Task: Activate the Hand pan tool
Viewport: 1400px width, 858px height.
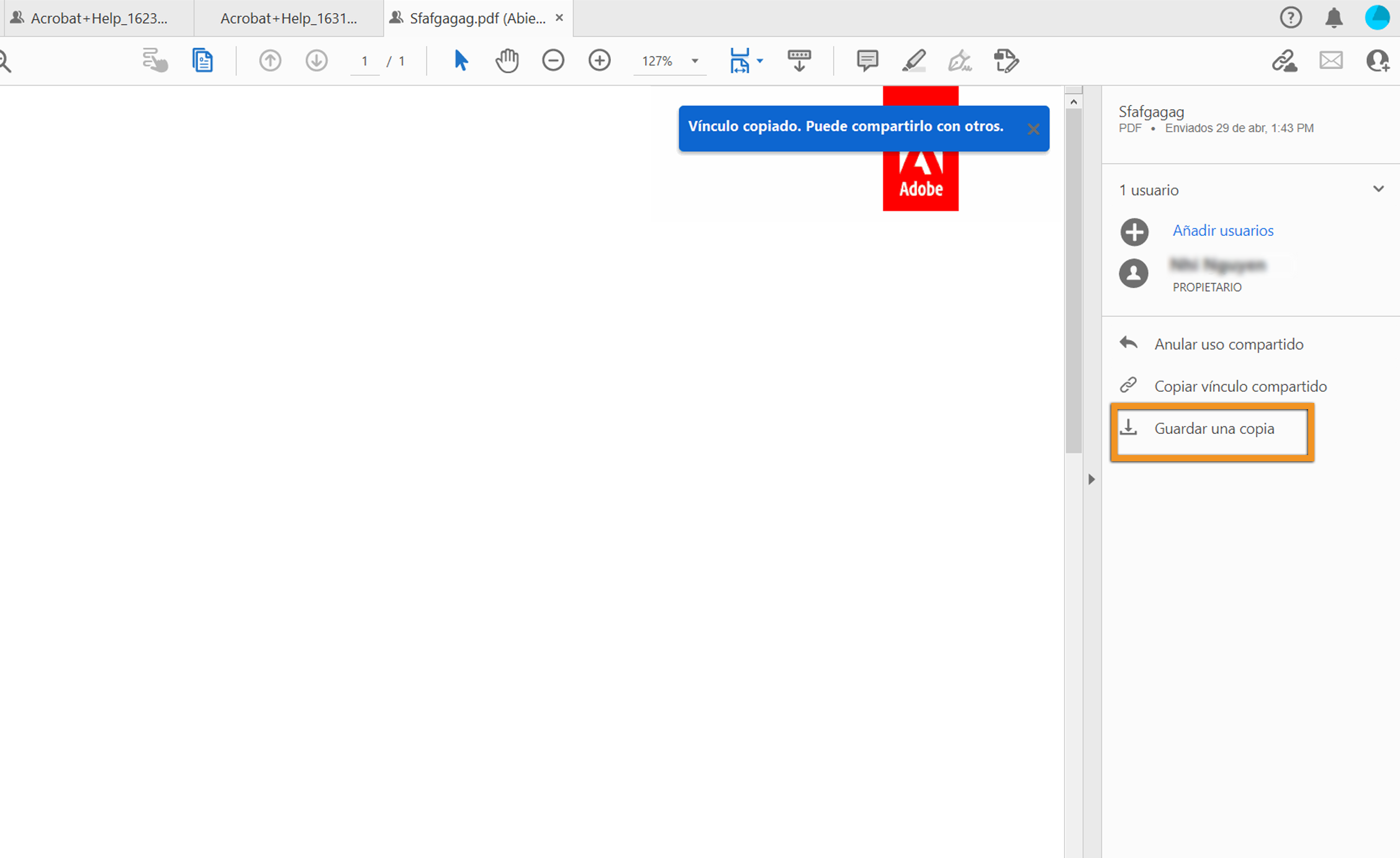Action: pos(507,61)
